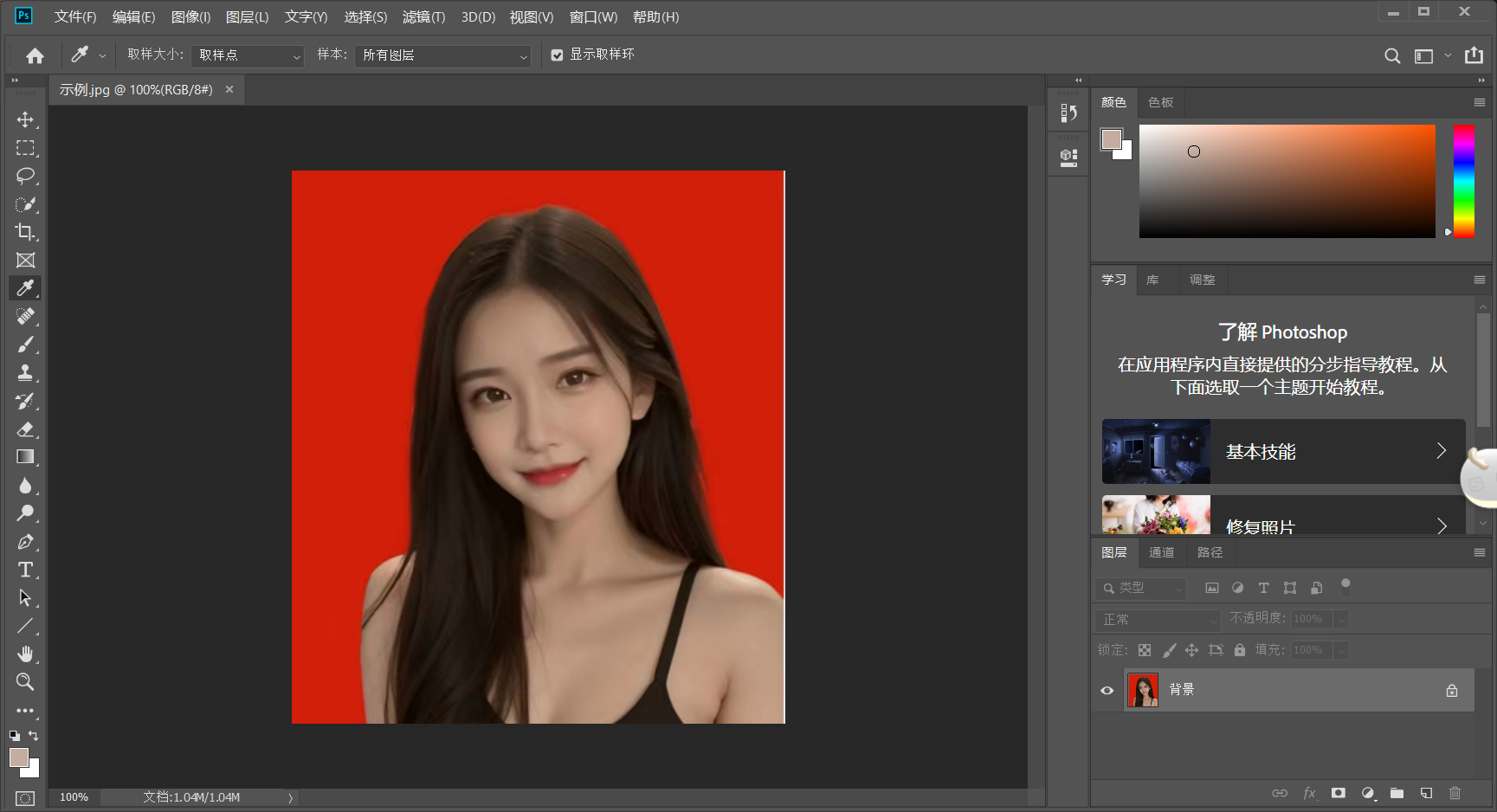Select the Zoom tool
Image resolution: width=1497 pixels, height=812 pixels.
click(x=25, y=682)
